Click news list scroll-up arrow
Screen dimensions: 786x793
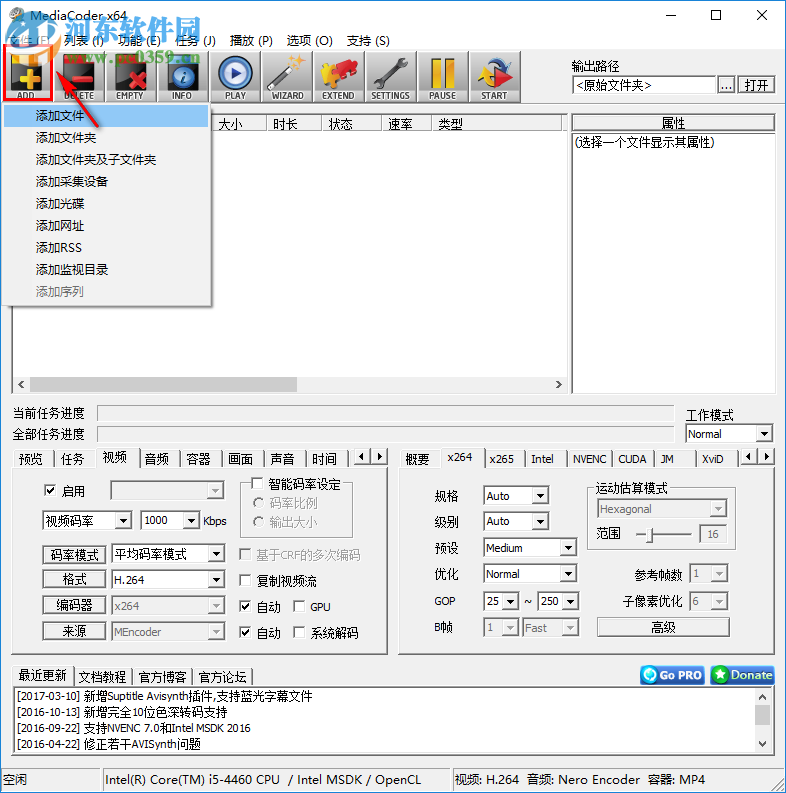point(763,696)
